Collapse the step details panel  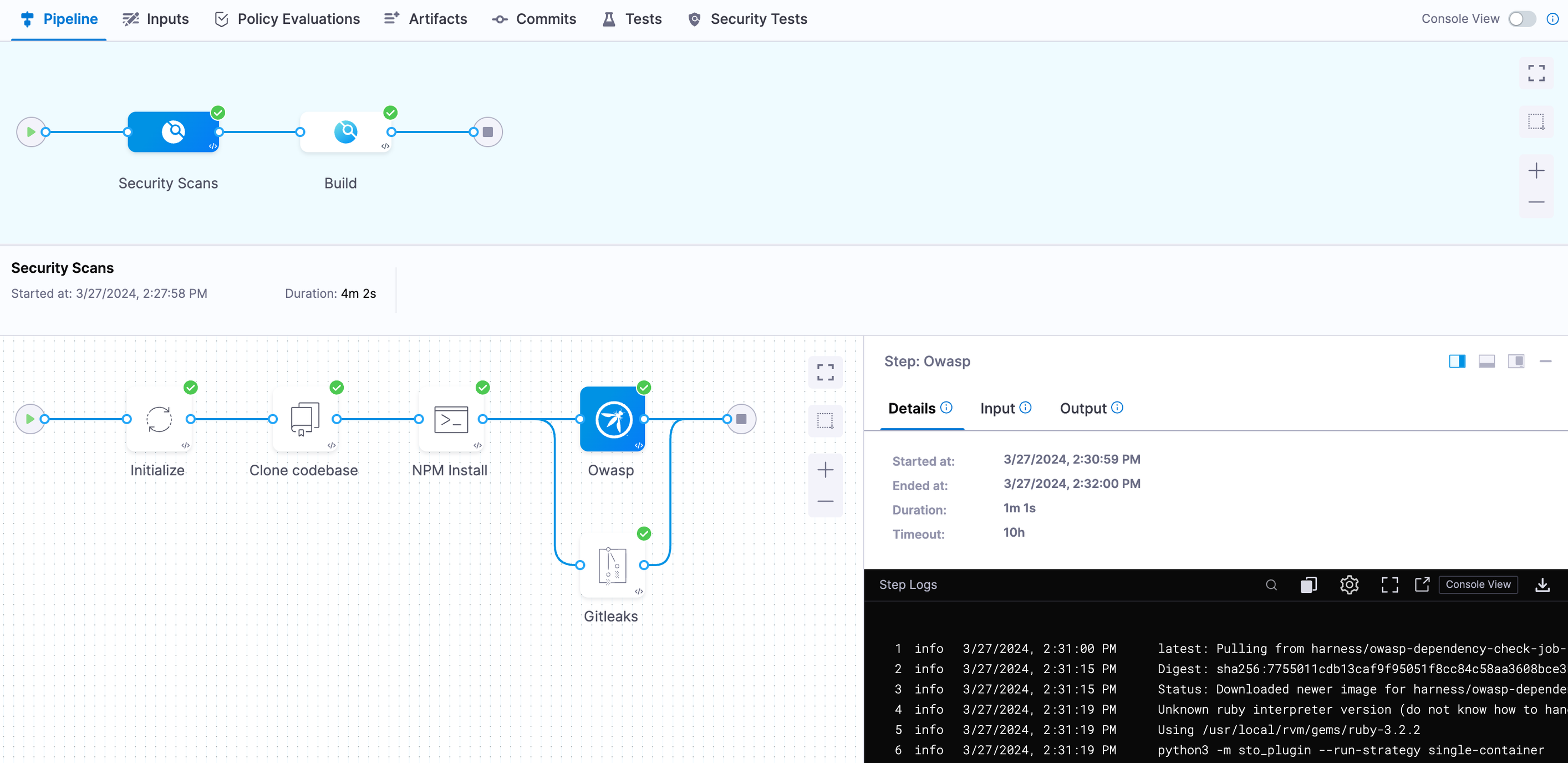[1545, 361]
